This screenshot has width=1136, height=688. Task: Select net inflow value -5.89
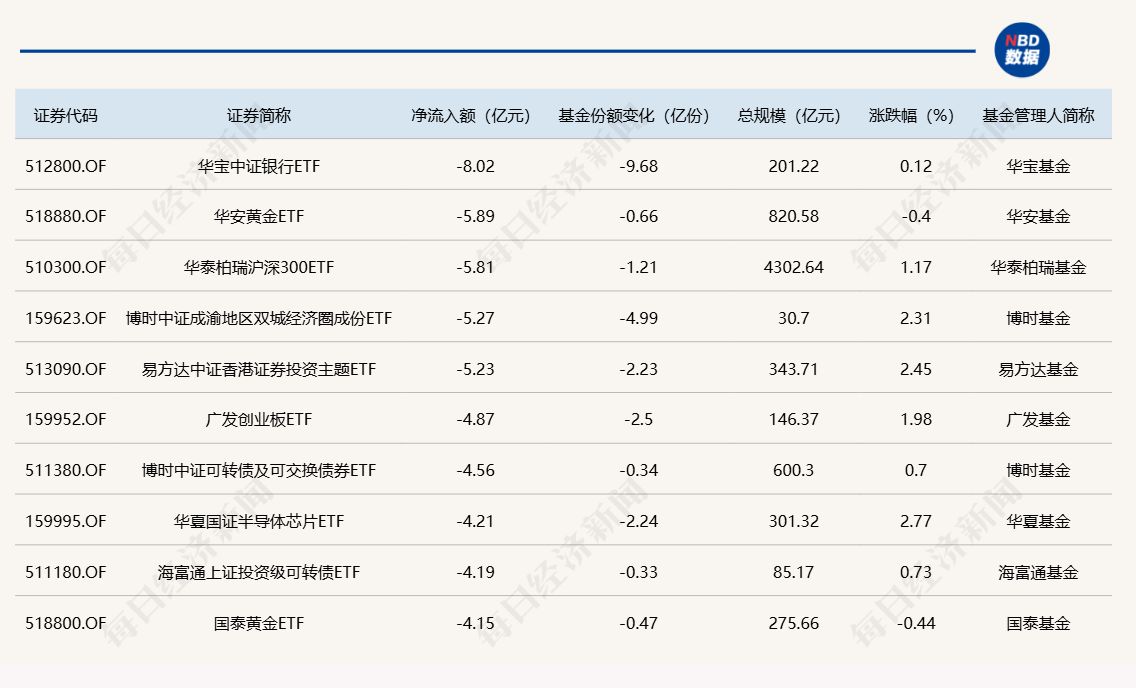(x=475, y=217)
